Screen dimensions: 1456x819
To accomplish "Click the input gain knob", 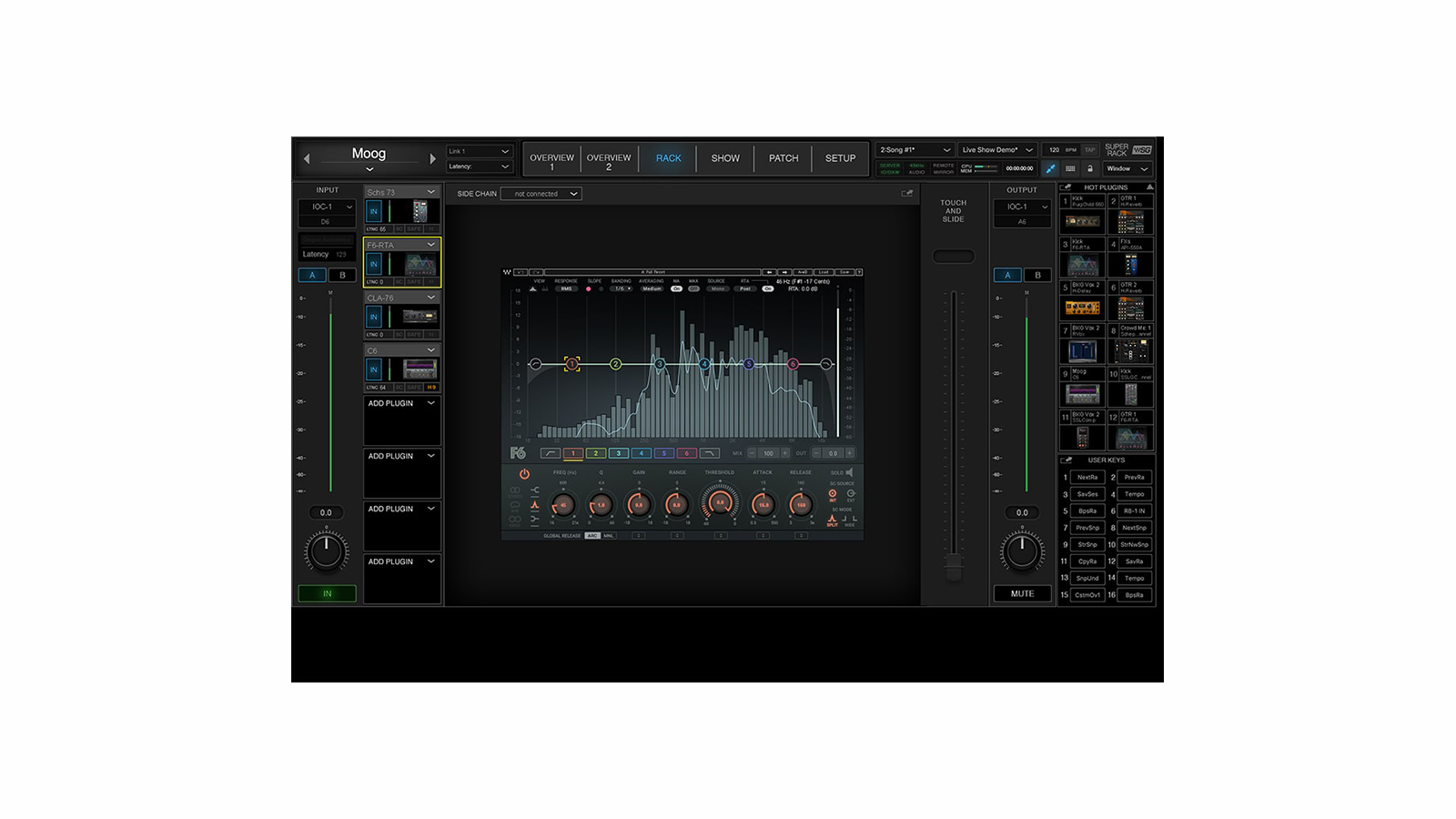I will click(326, 551).
